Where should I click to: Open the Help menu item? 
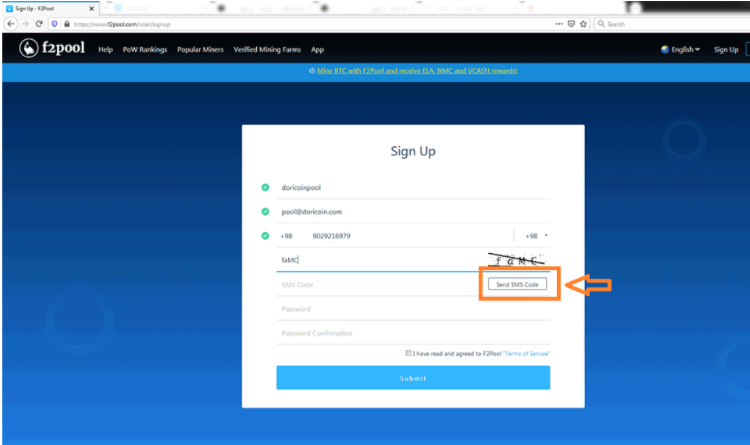pos(106,50)
